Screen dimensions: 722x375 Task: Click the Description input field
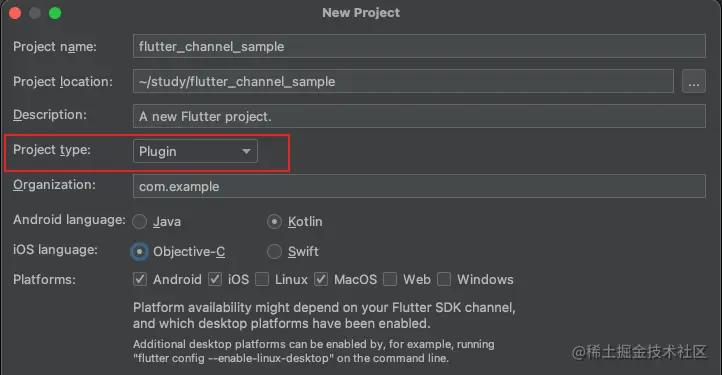point(419,116)
